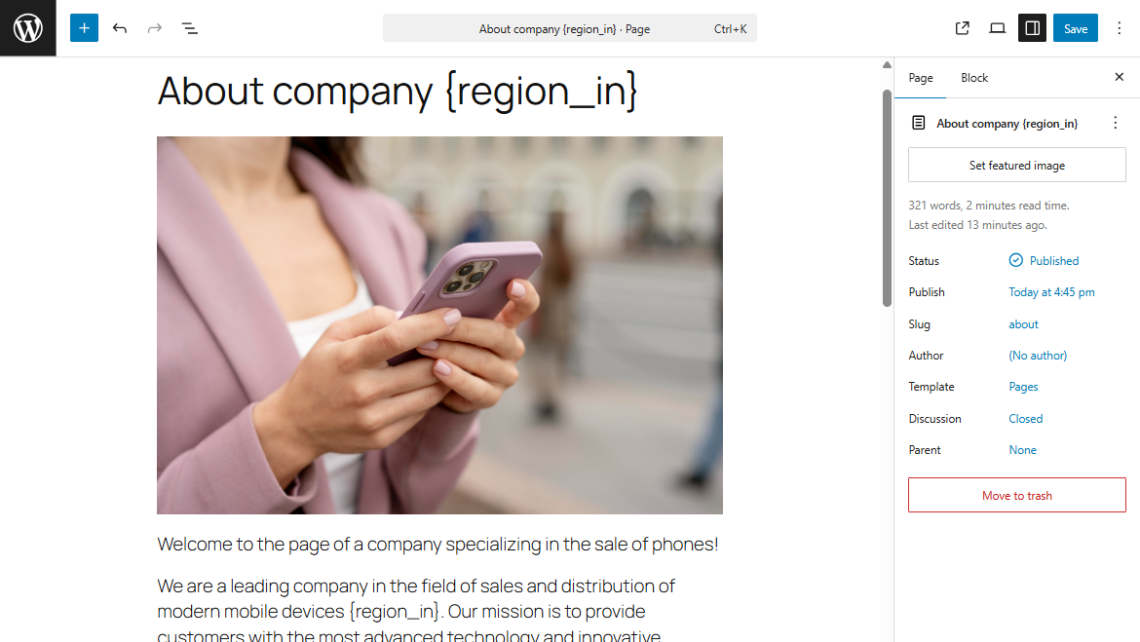Toggle the settings sidebar panel
This screenshot has height=642, width=1140.
tap(1032, 28)
